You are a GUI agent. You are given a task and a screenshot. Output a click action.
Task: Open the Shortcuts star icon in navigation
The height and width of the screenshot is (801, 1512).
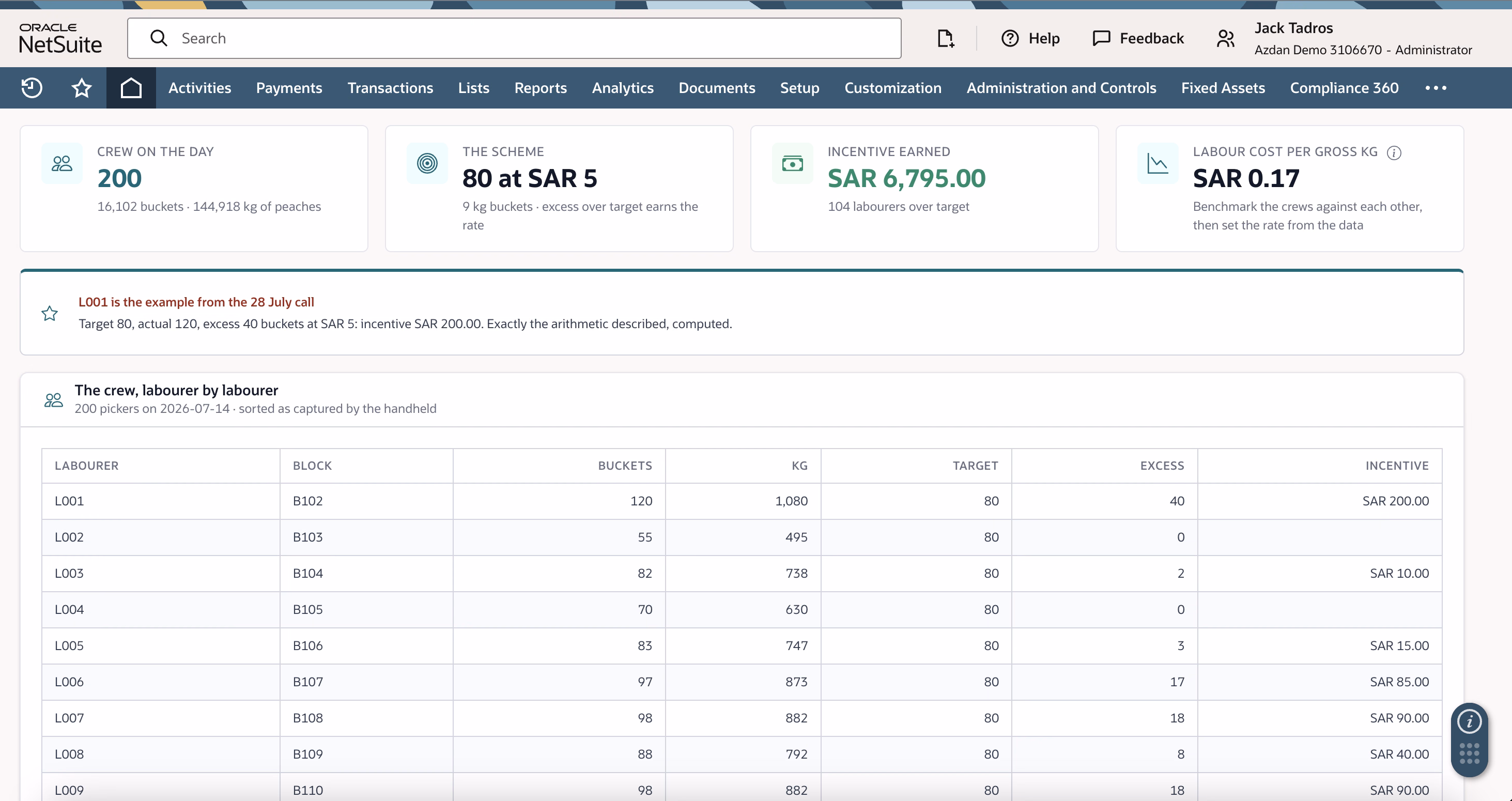point(82,88)
